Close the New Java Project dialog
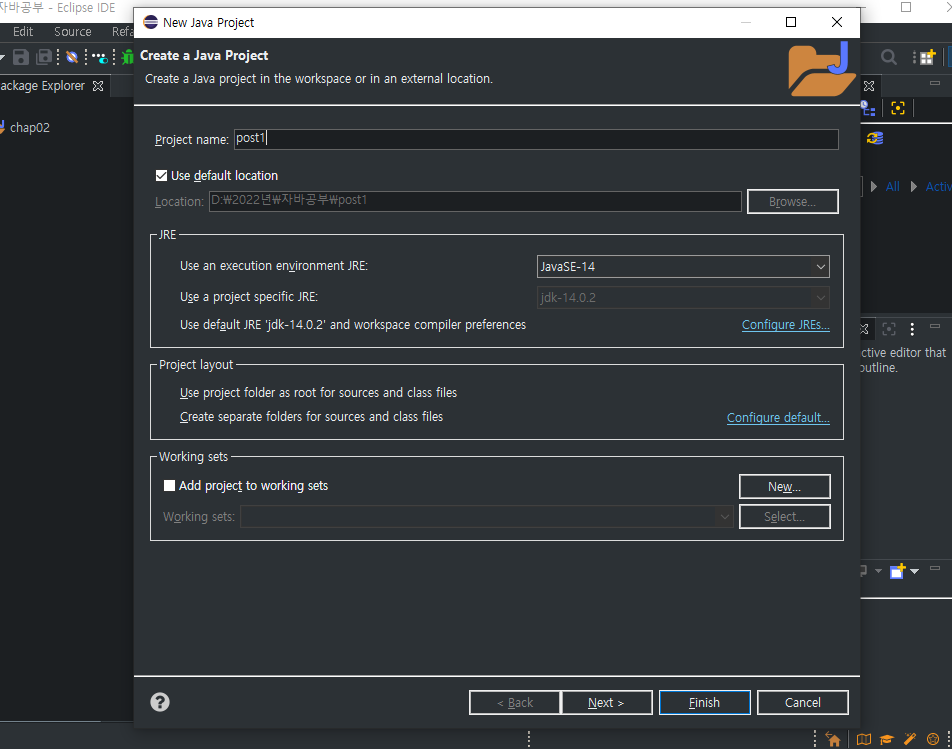Screen dimensions: 952x749 (x=837, y=22)
